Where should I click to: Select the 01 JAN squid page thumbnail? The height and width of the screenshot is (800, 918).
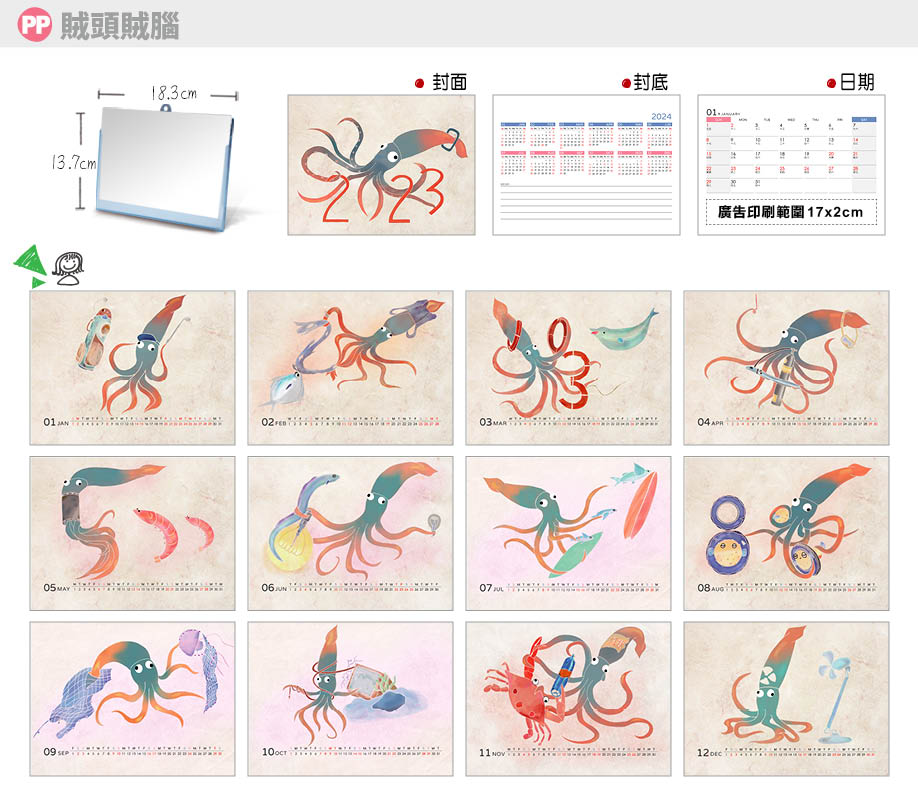click(132, 367)
